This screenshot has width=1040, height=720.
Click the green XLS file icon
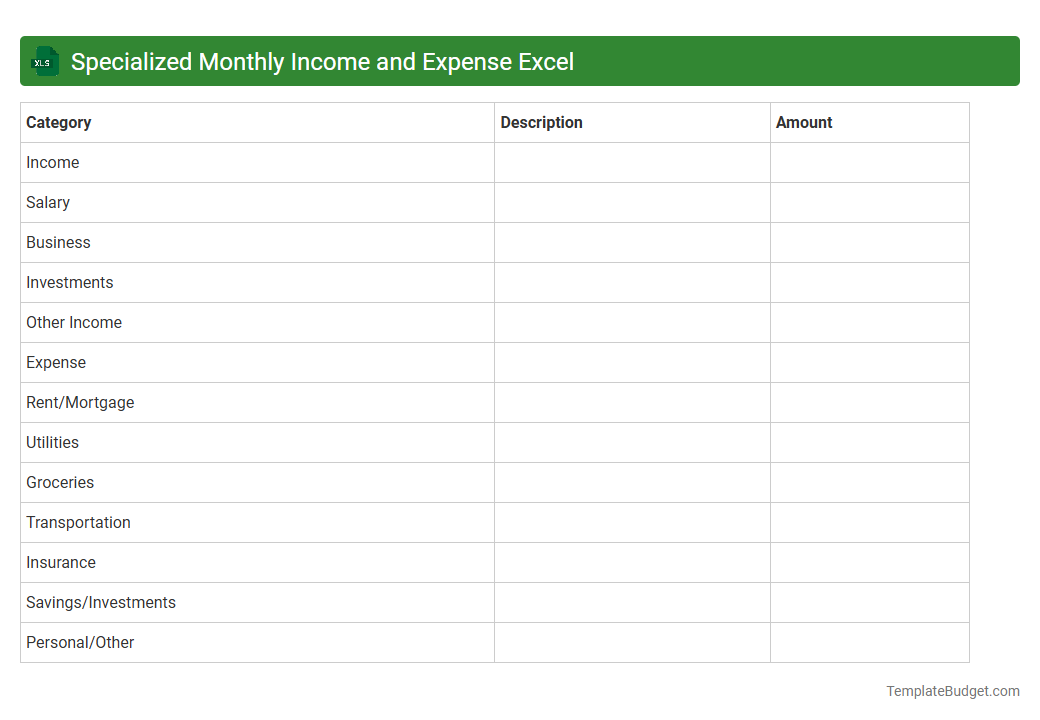pyautogui.click(x=44, y=61)
